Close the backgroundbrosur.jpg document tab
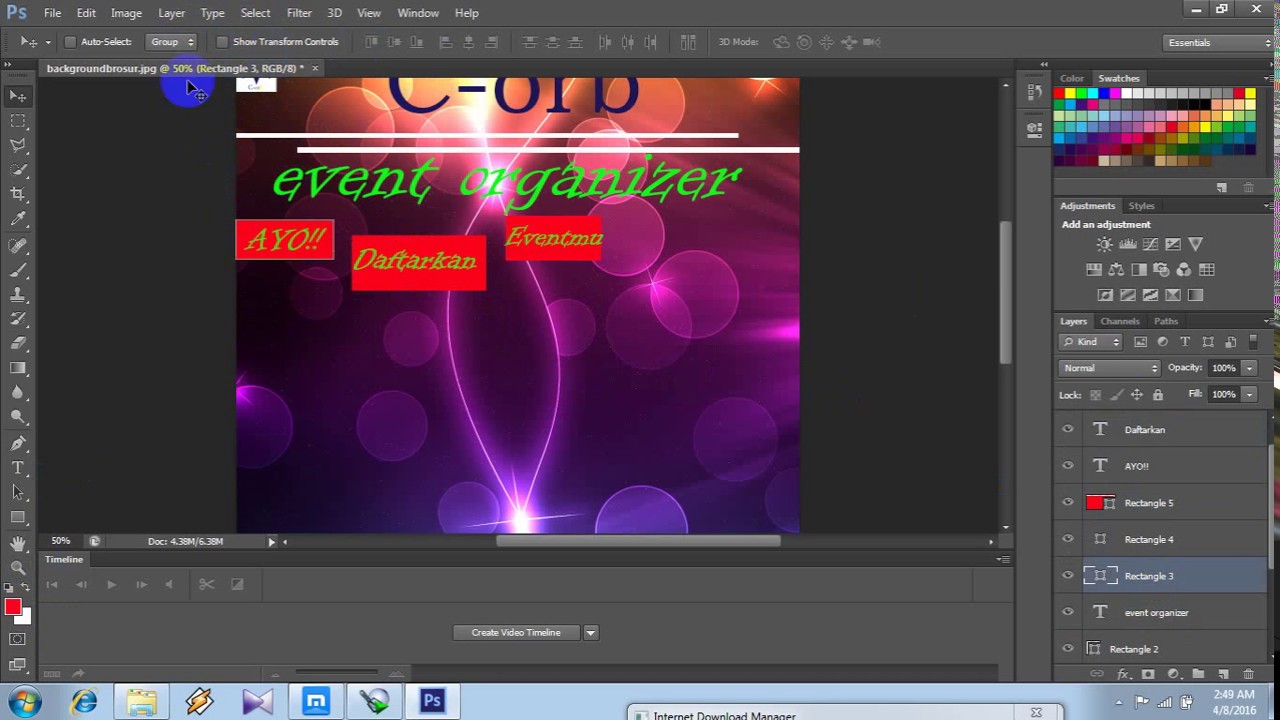Image resolution: width=1280 pixels, height=720 pixels. click(315, 68)
